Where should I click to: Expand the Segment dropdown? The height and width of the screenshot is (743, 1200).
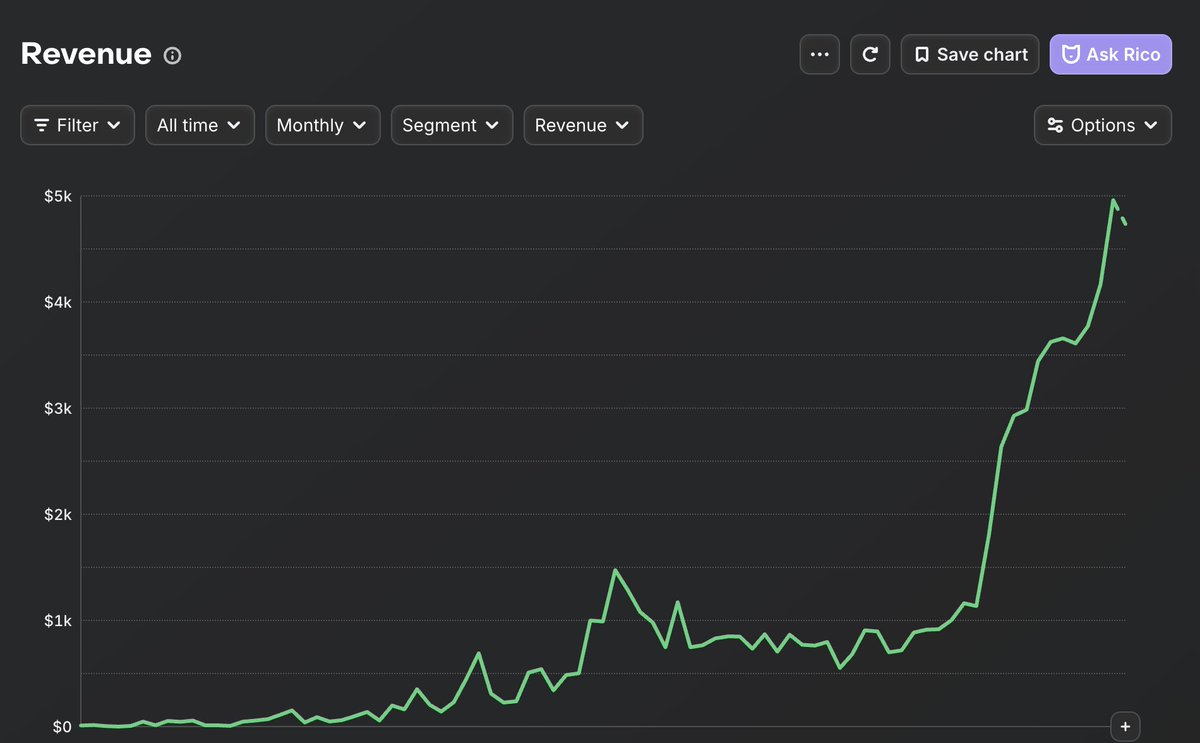tap(452, 125)
